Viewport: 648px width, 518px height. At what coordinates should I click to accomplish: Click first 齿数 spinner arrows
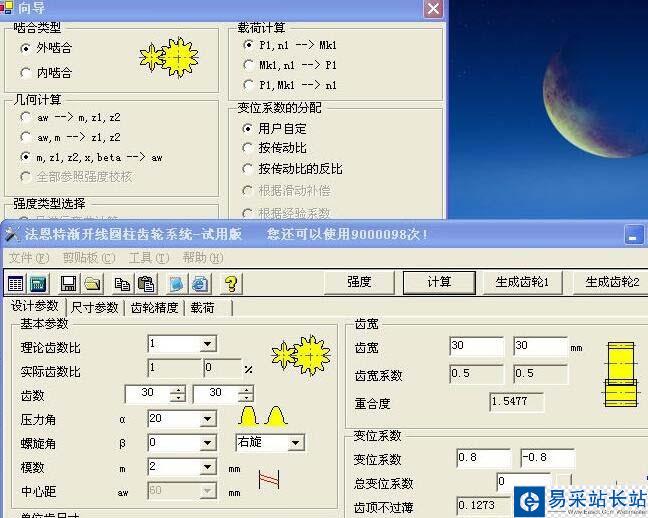click(178, 394)
